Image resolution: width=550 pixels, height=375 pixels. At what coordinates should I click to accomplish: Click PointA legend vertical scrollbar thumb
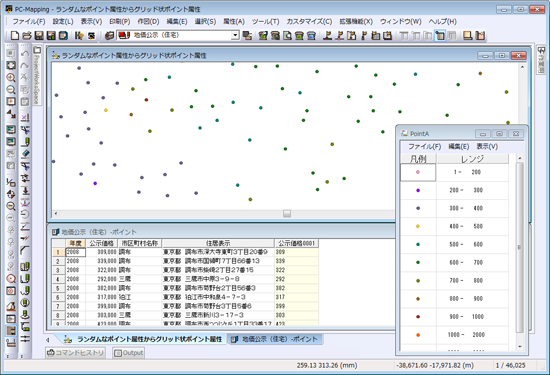pos(519,247)
